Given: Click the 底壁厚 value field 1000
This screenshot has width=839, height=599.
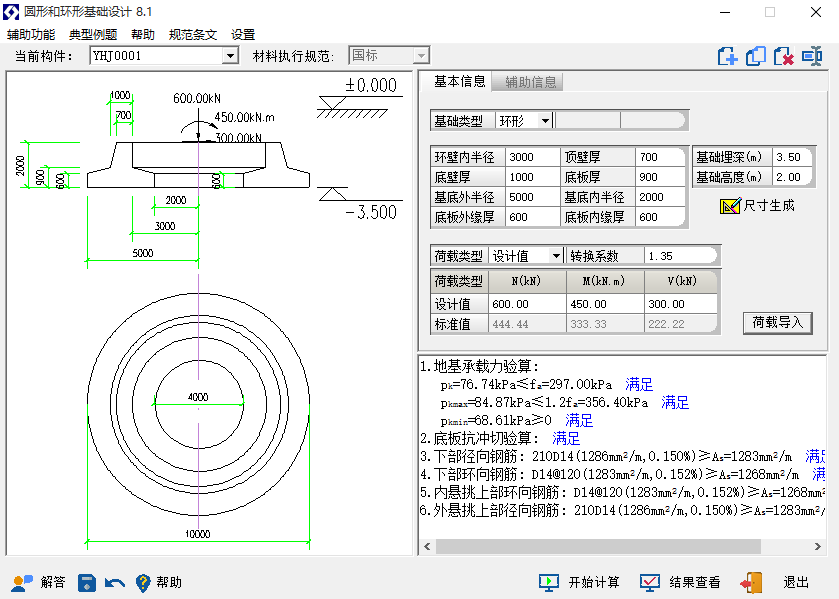Looking at the screenshot, I should [532, 177].
